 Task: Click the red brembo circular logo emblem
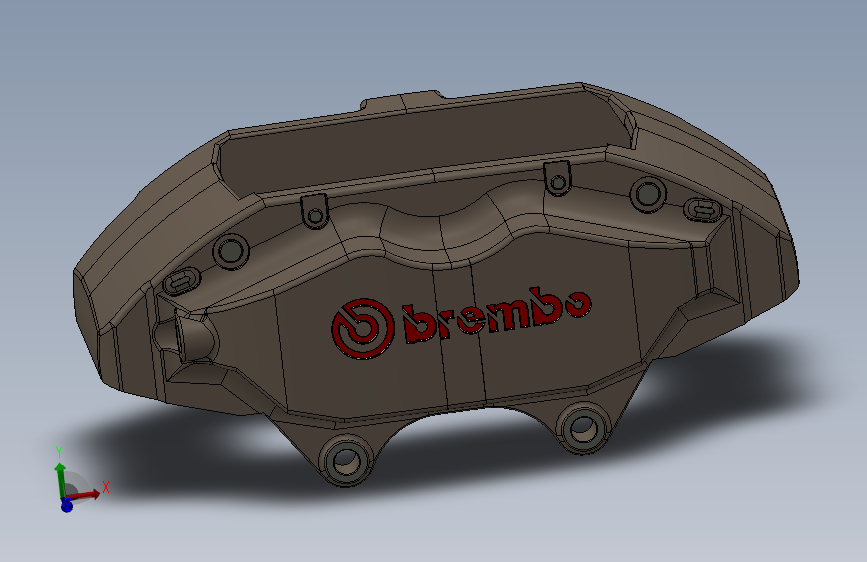[x=362, y=329]
